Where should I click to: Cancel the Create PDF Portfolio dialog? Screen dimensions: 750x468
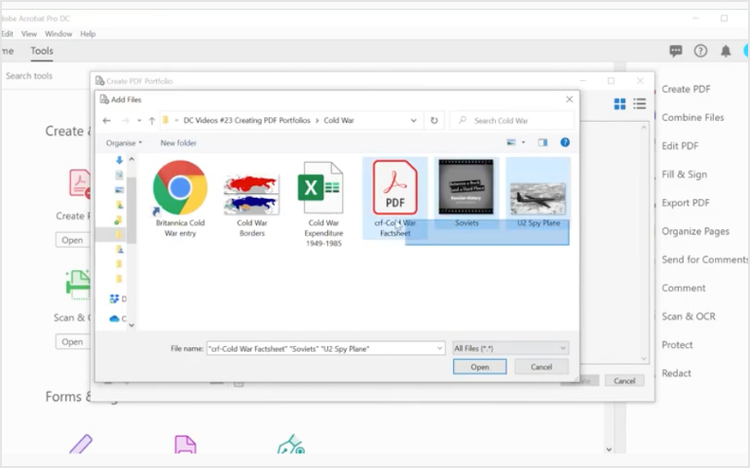[624, 380]
